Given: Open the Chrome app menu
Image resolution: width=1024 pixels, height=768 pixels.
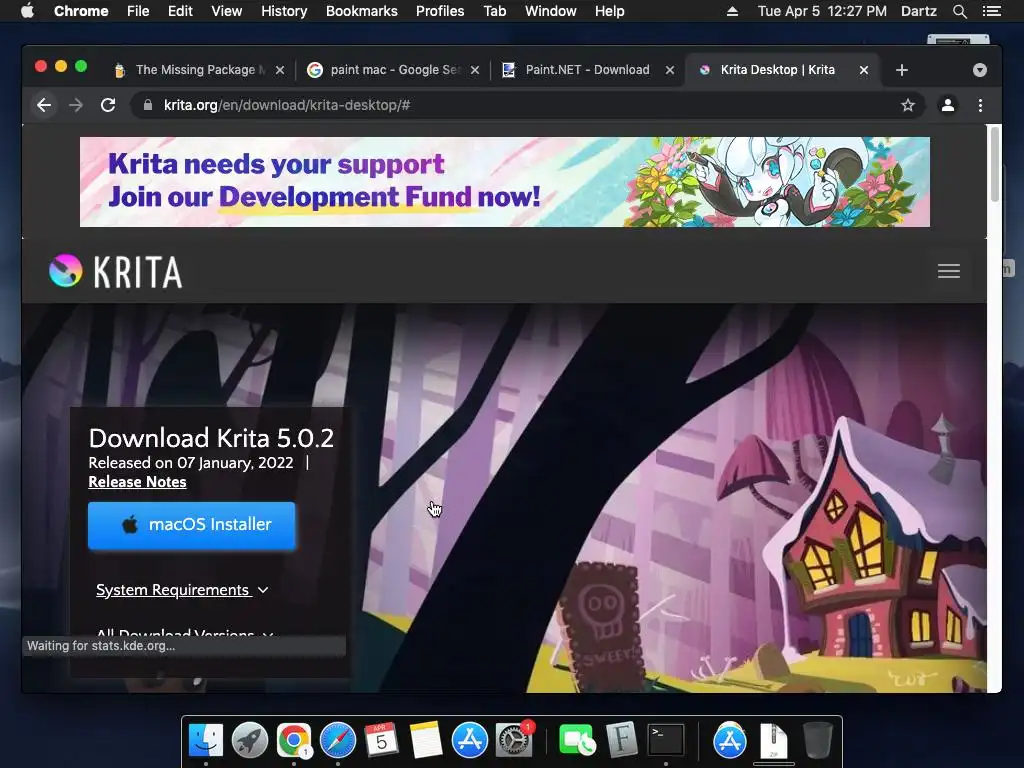Looking at the screenshot, I should coord(81,11).
